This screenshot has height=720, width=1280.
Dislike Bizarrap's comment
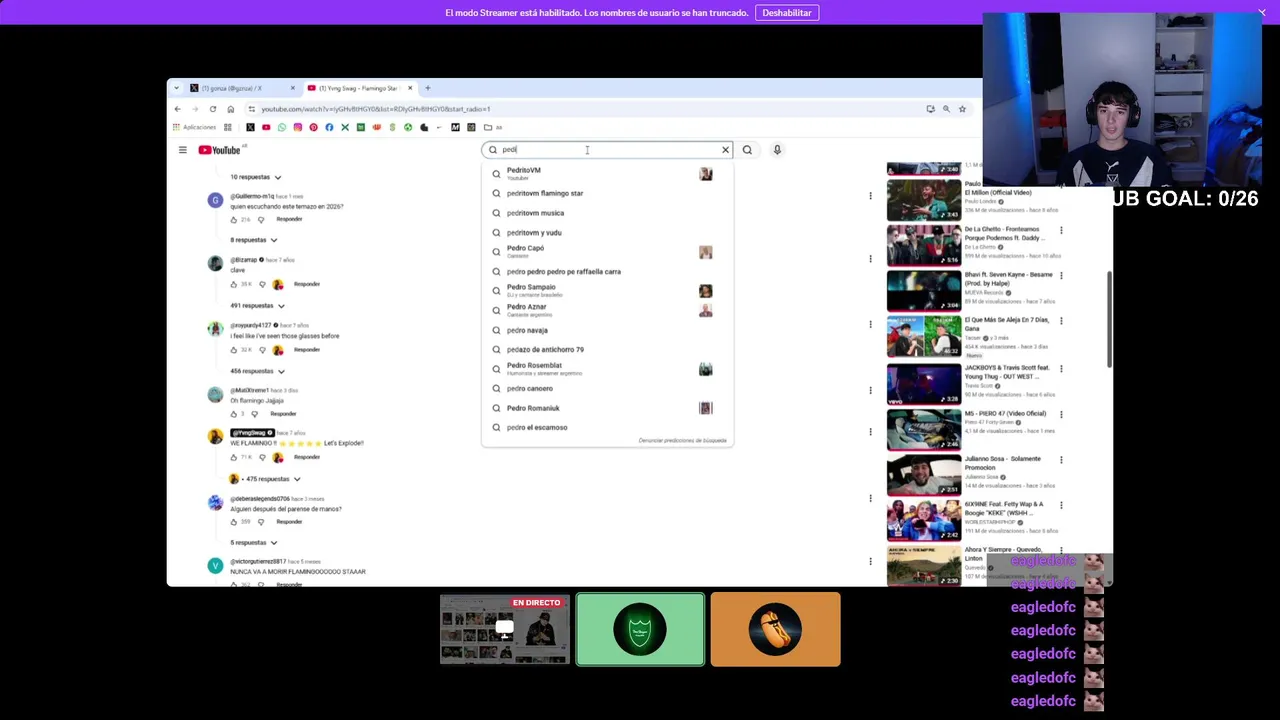tap(262, 284)
